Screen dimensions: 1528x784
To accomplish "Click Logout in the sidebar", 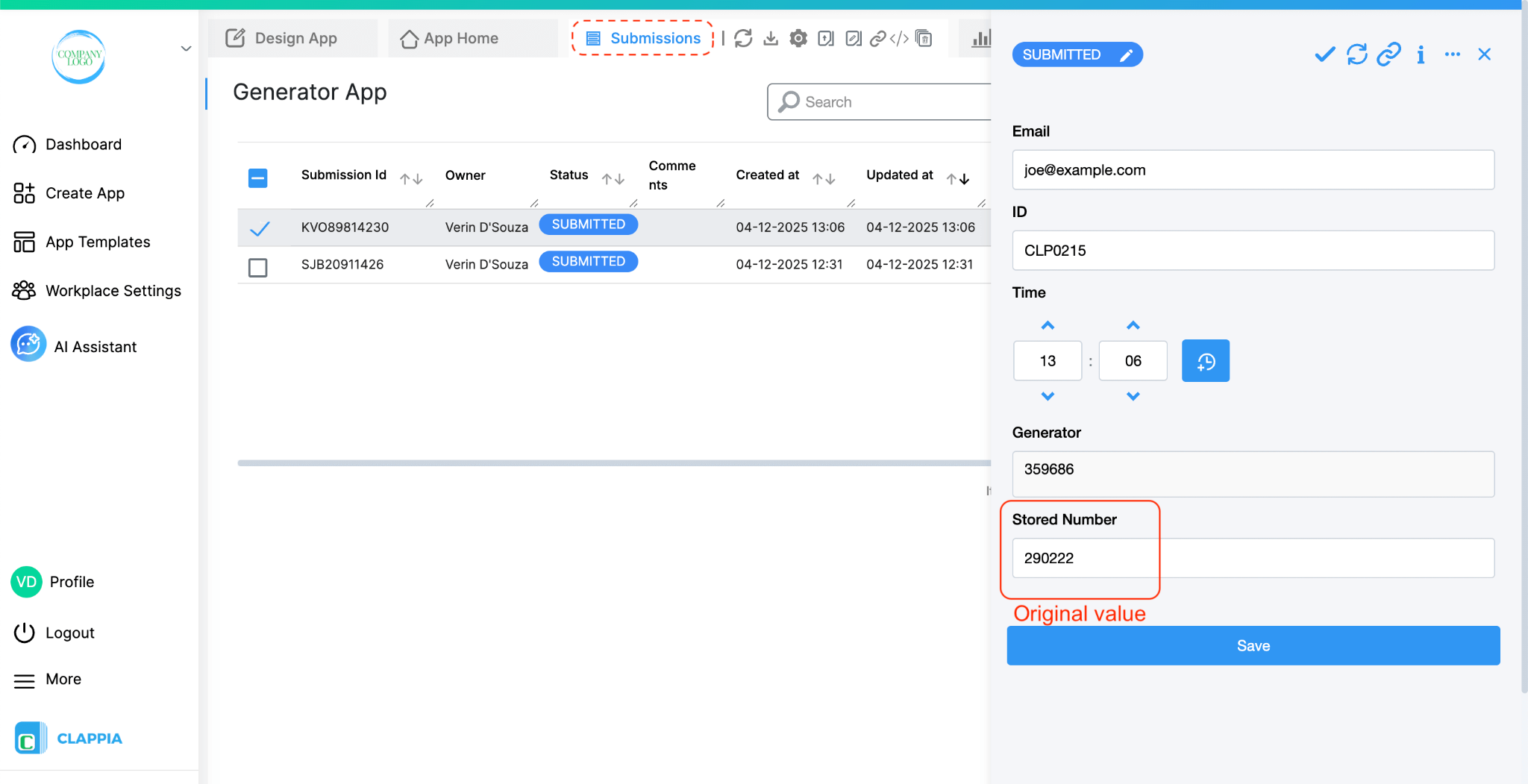I will coord(54,633).
